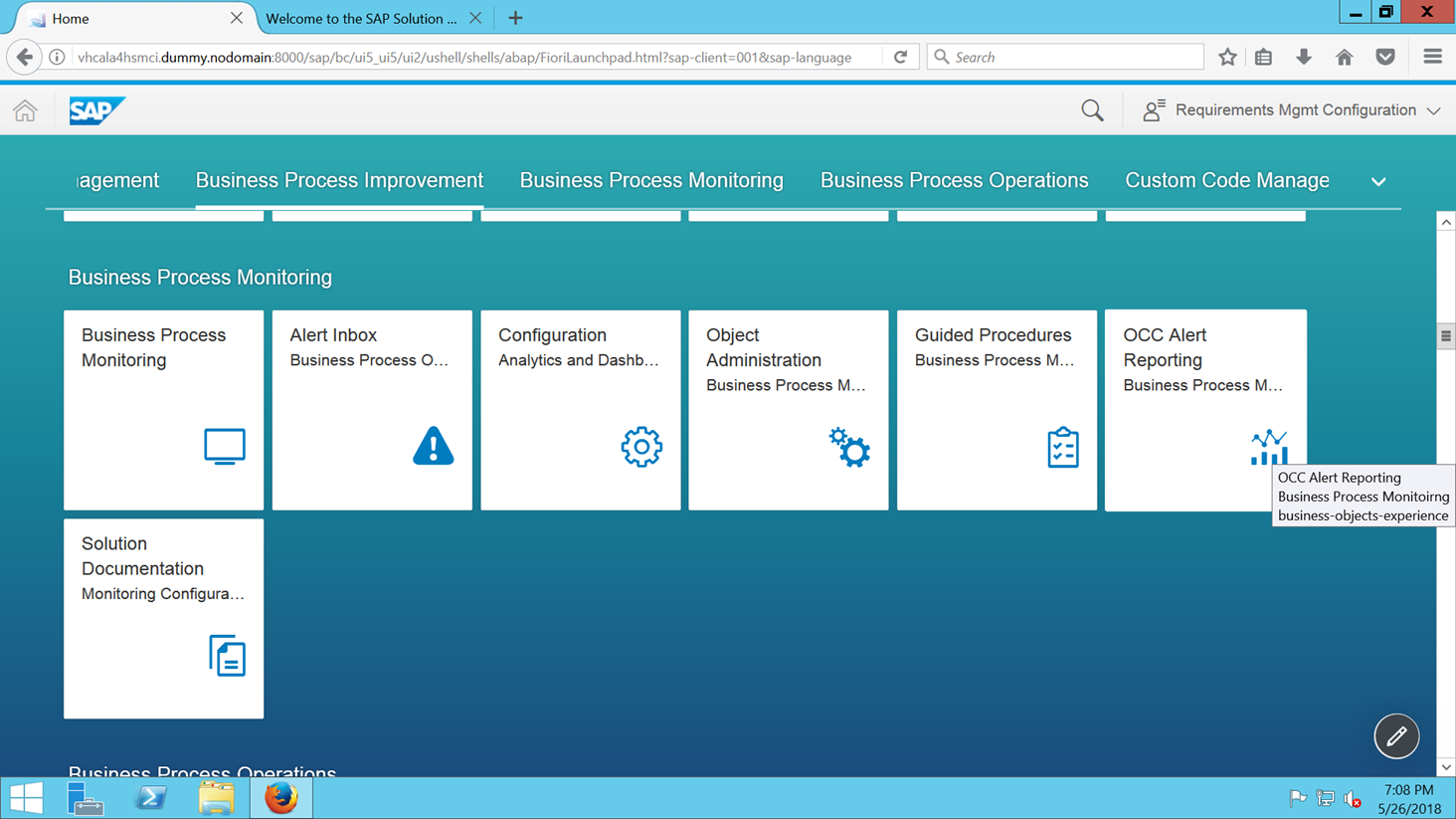Viewport: 1456px width, 819px height.
Task: Click the Firefox taskbar icon
Action: point(281,798)
